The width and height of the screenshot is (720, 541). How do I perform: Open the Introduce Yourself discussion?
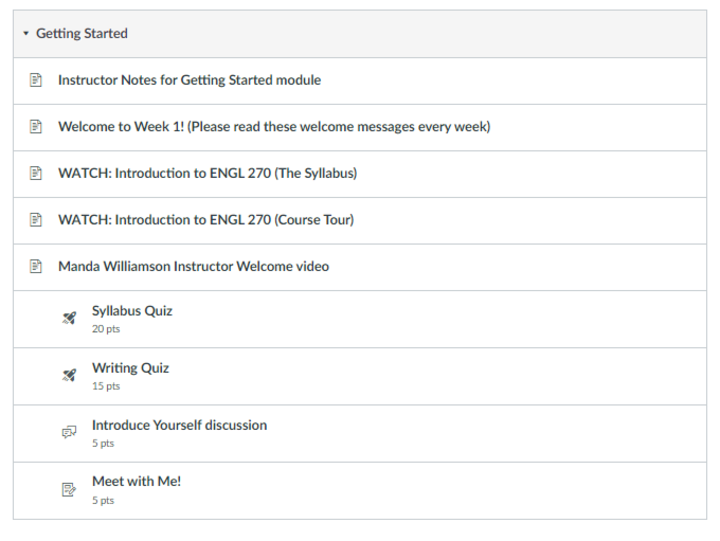pyautogui.click(x=179, y=425)
